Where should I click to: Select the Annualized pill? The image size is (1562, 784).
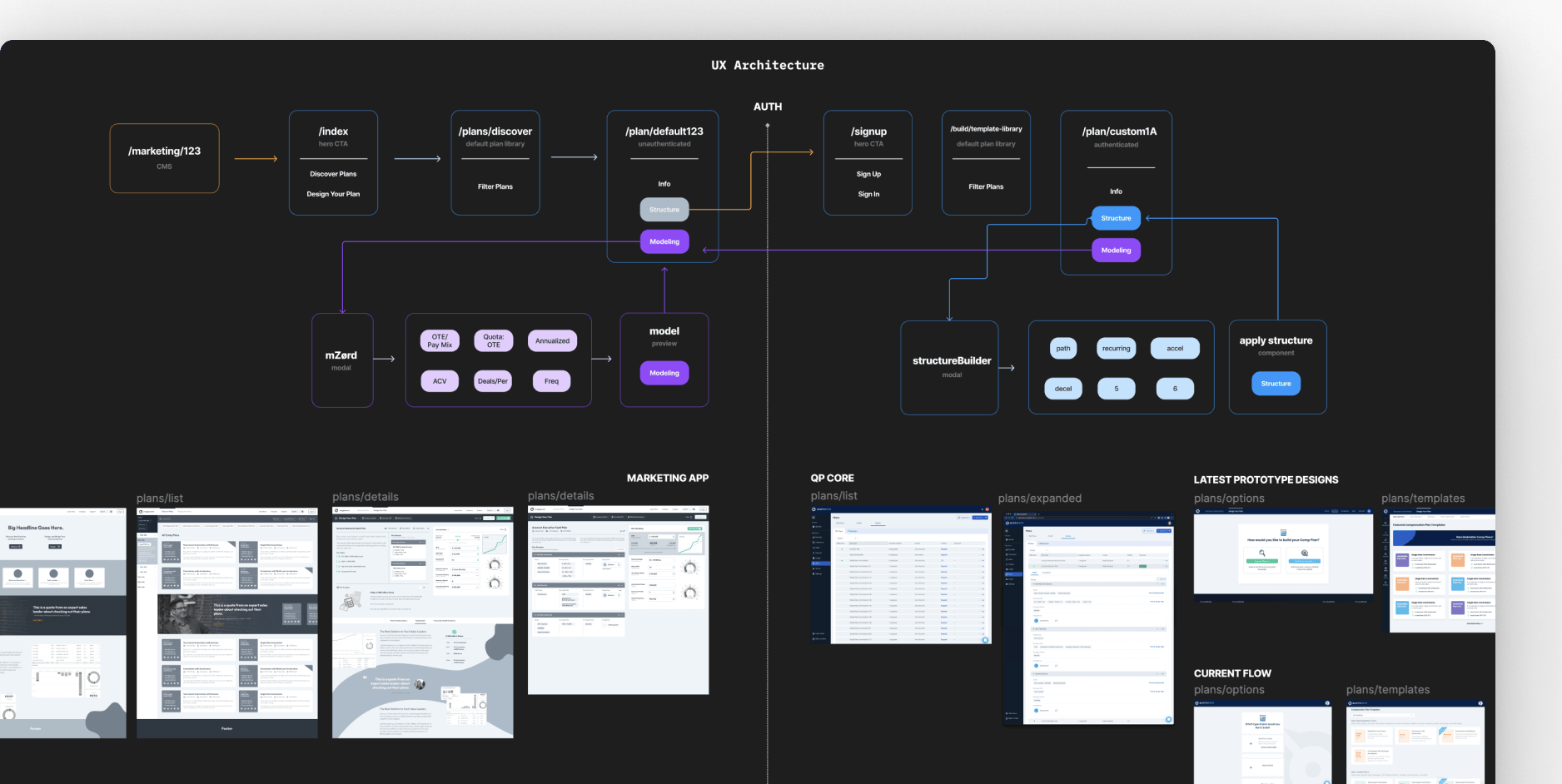coord(552,341)
